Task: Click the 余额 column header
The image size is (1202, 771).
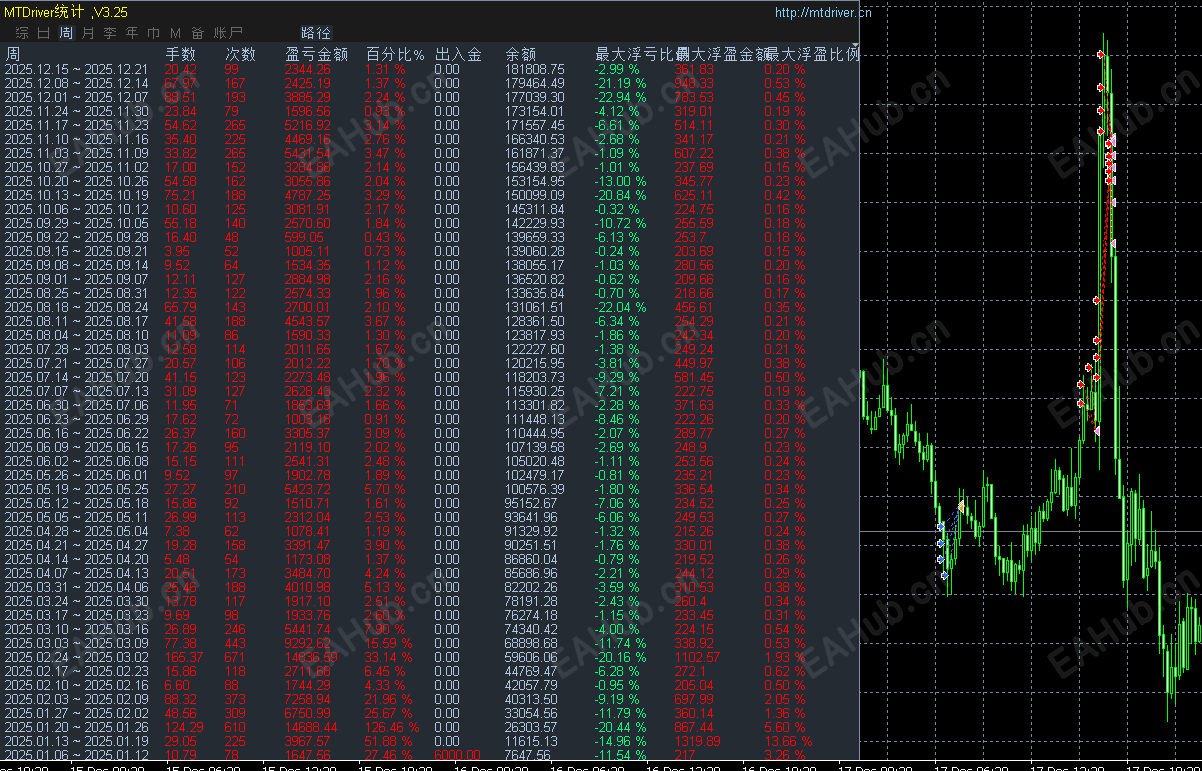Action: tap(522, 54)
